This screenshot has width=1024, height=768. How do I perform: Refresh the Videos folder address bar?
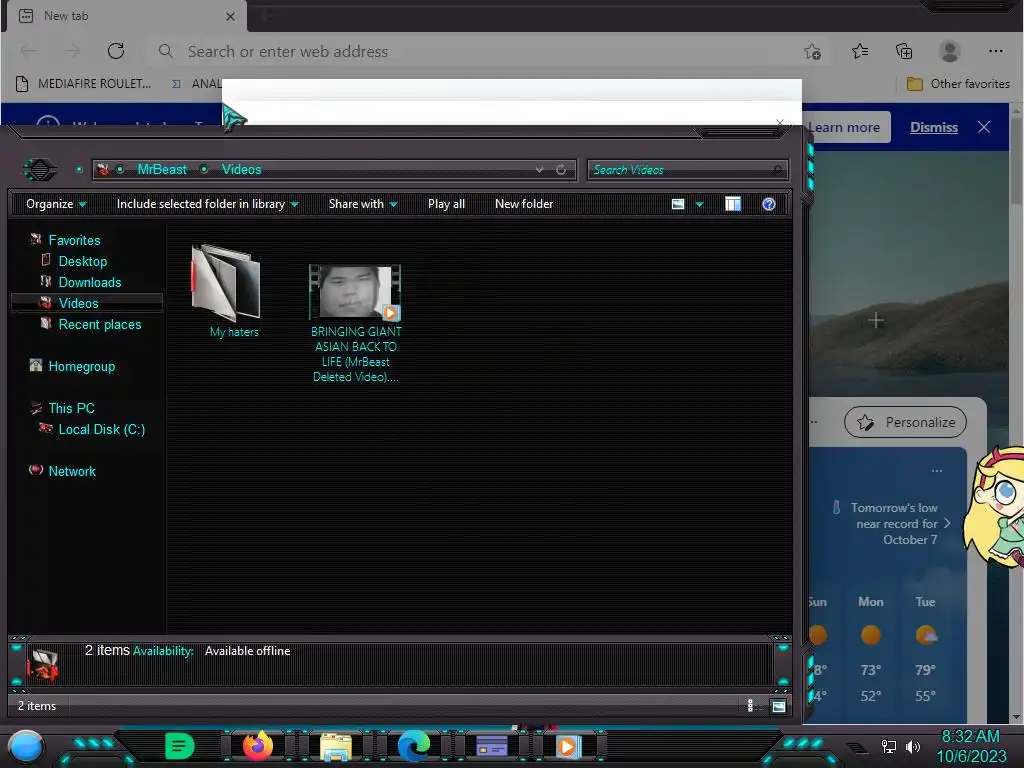click(561, 170)
